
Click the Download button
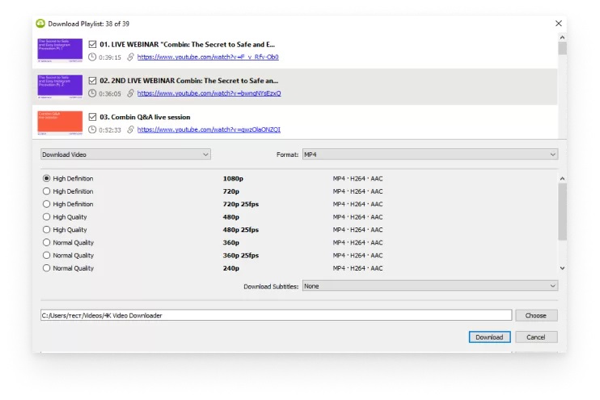pyautogui.click(x=489, y=337)
